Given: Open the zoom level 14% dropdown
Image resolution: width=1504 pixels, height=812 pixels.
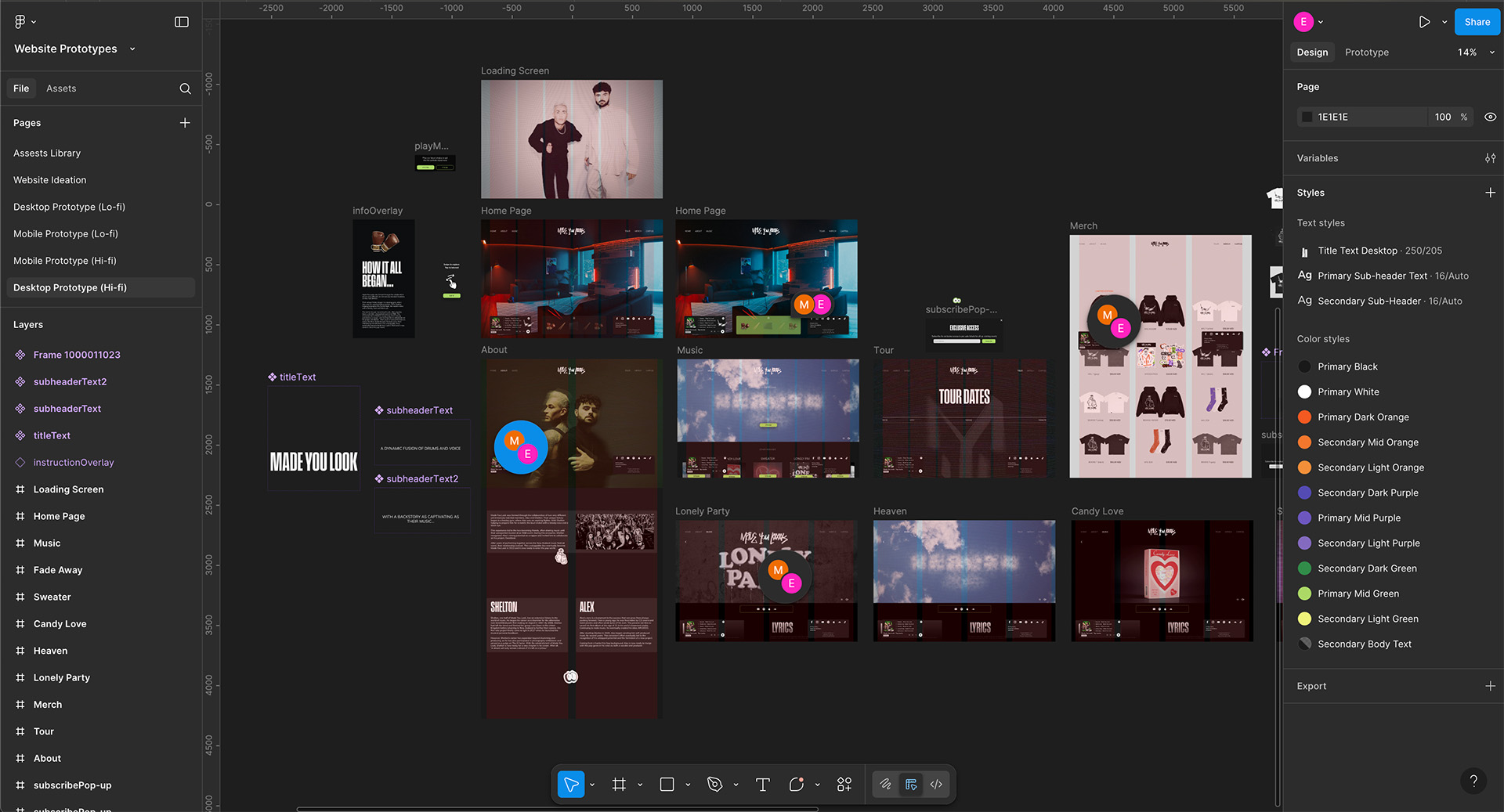Looking at the screenshot, I should [x=1473, y=52].
